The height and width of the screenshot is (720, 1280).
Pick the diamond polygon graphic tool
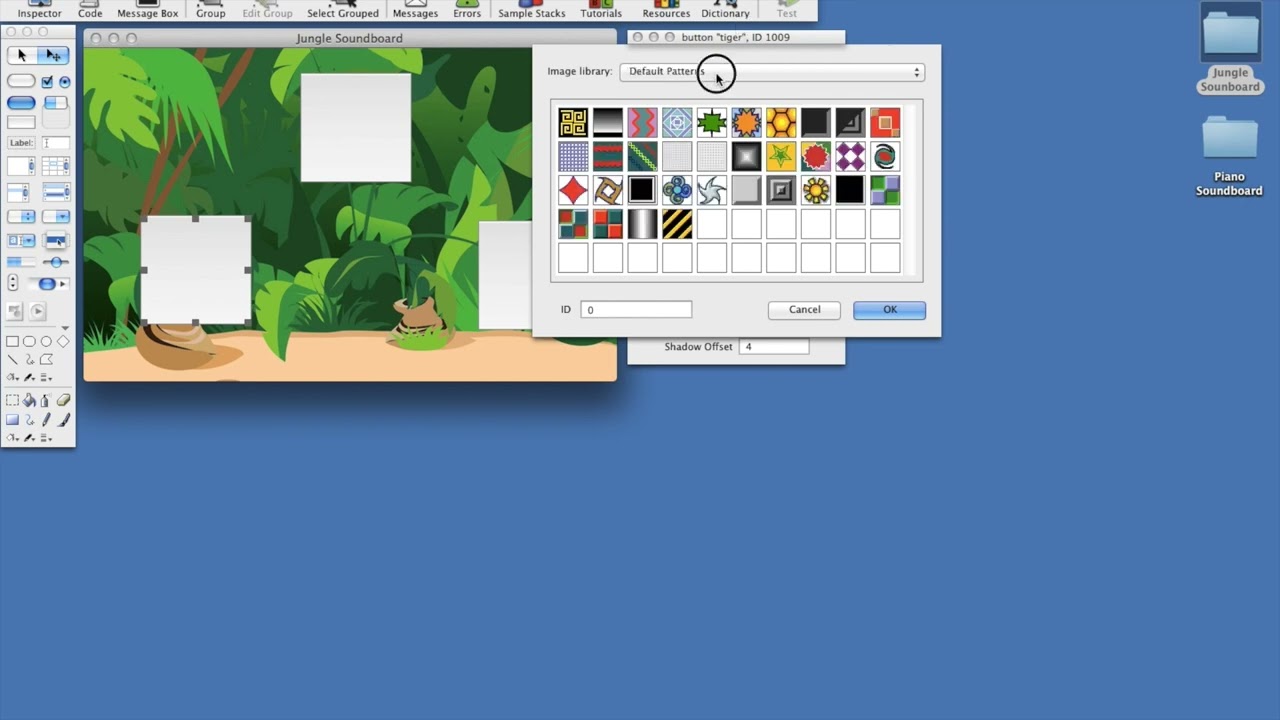tap(63, 341)
